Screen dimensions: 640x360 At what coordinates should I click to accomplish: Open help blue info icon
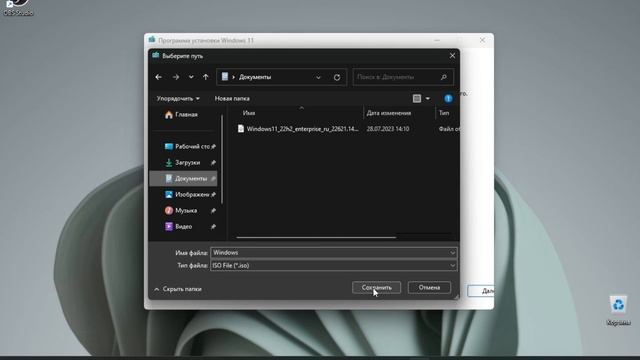(x=448, y=98)
